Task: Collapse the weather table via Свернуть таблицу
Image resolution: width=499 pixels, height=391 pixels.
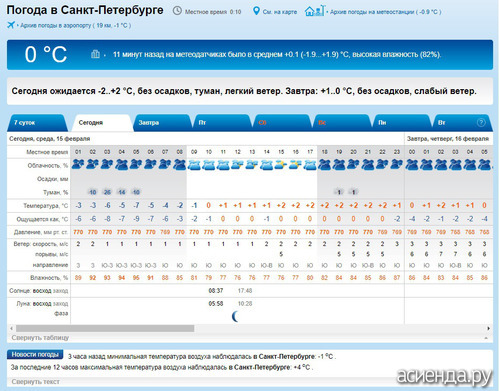Action: [x=40, y=338]
